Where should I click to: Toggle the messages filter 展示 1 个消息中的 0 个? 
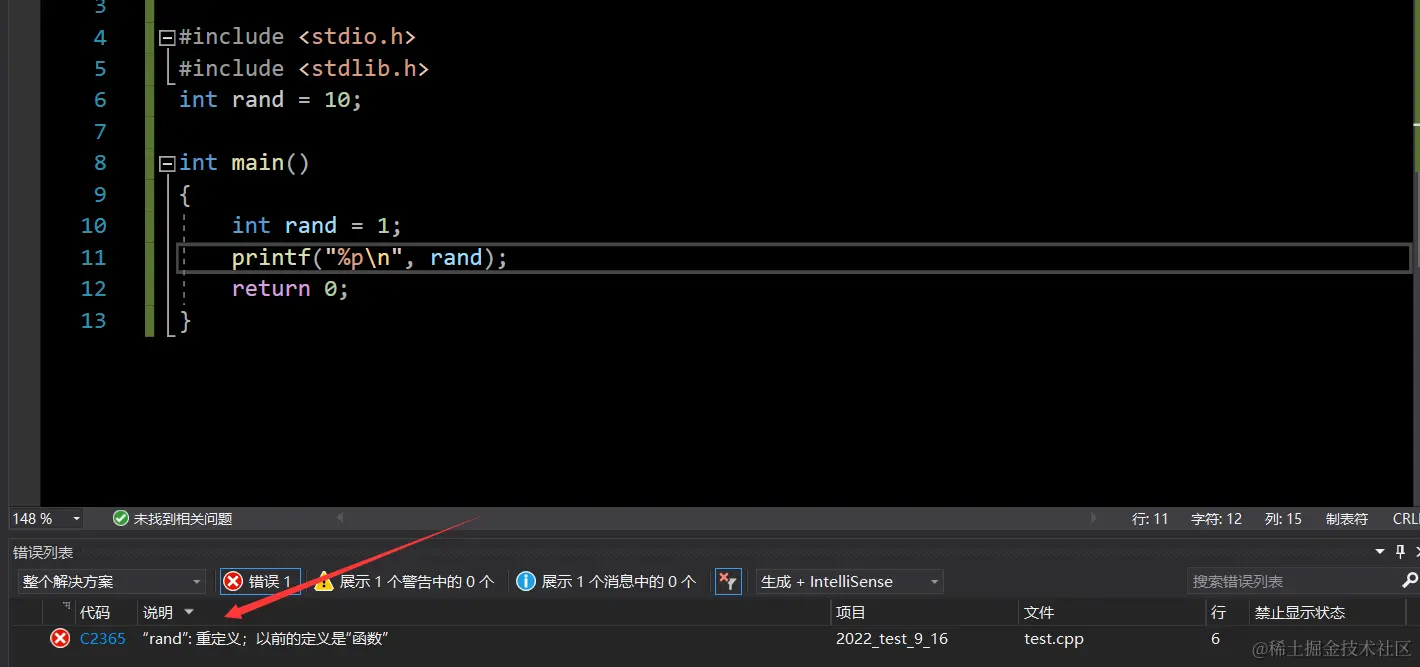[x=606, y=582]
